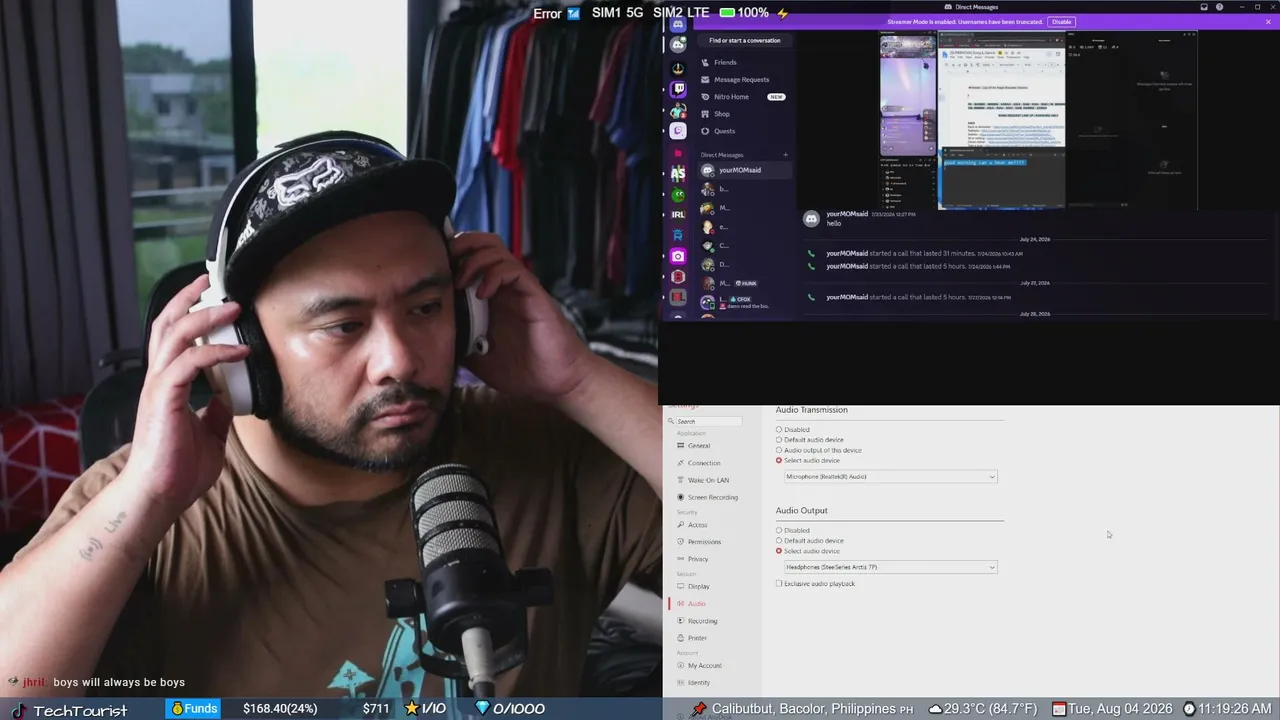
Task: Open the DM with CFOX badge
Action: 745,302
